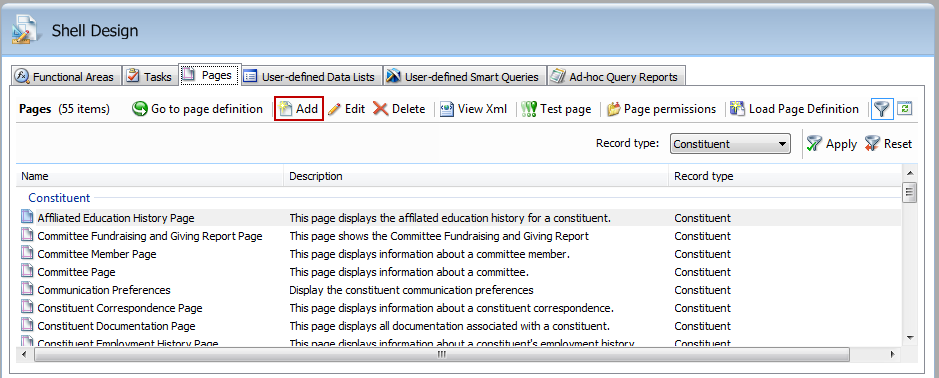939x378 pixels.
Task: Apply the record type filter
Action: 832,144
